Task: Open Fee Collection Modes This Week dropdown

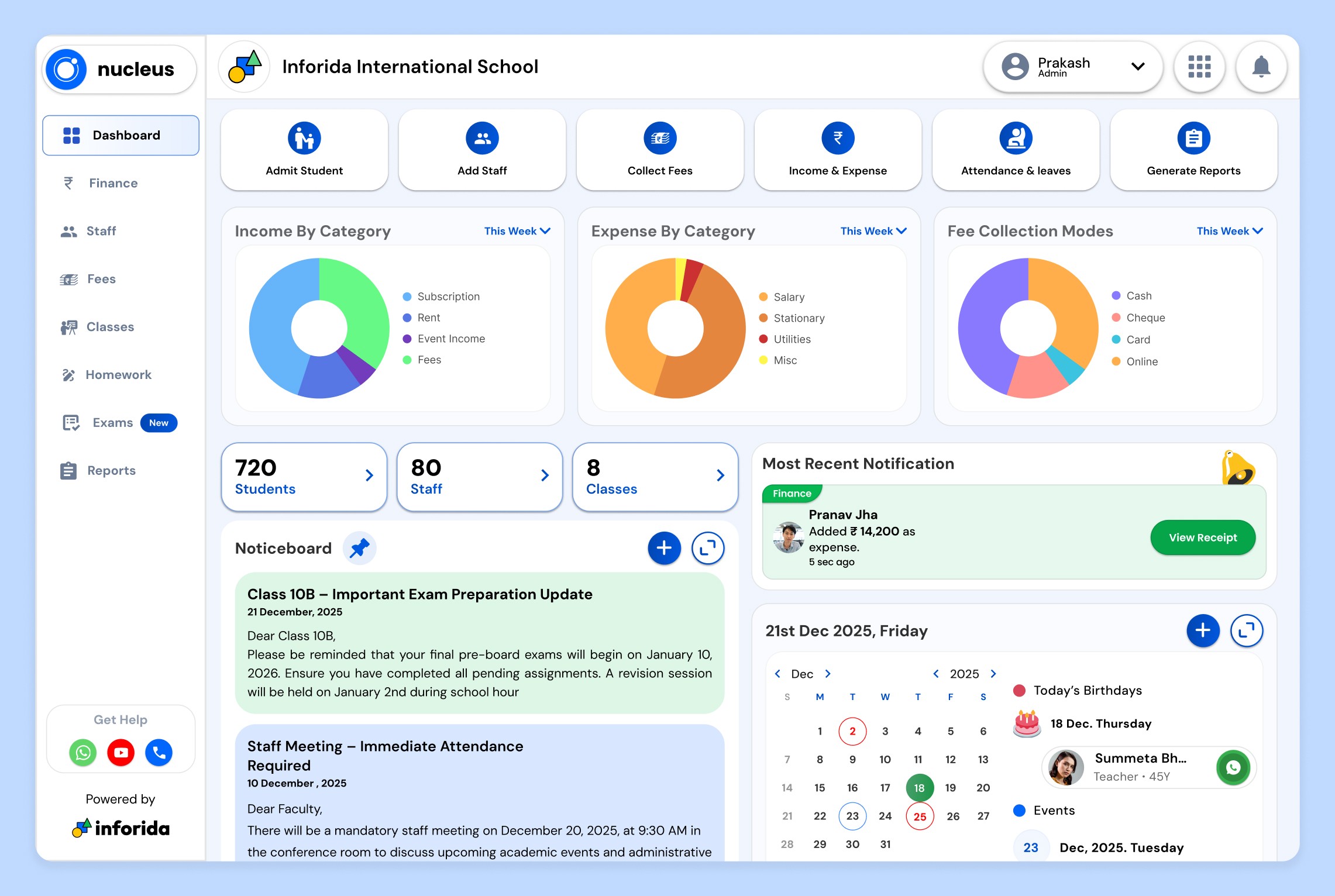Action: (1229, 231)
